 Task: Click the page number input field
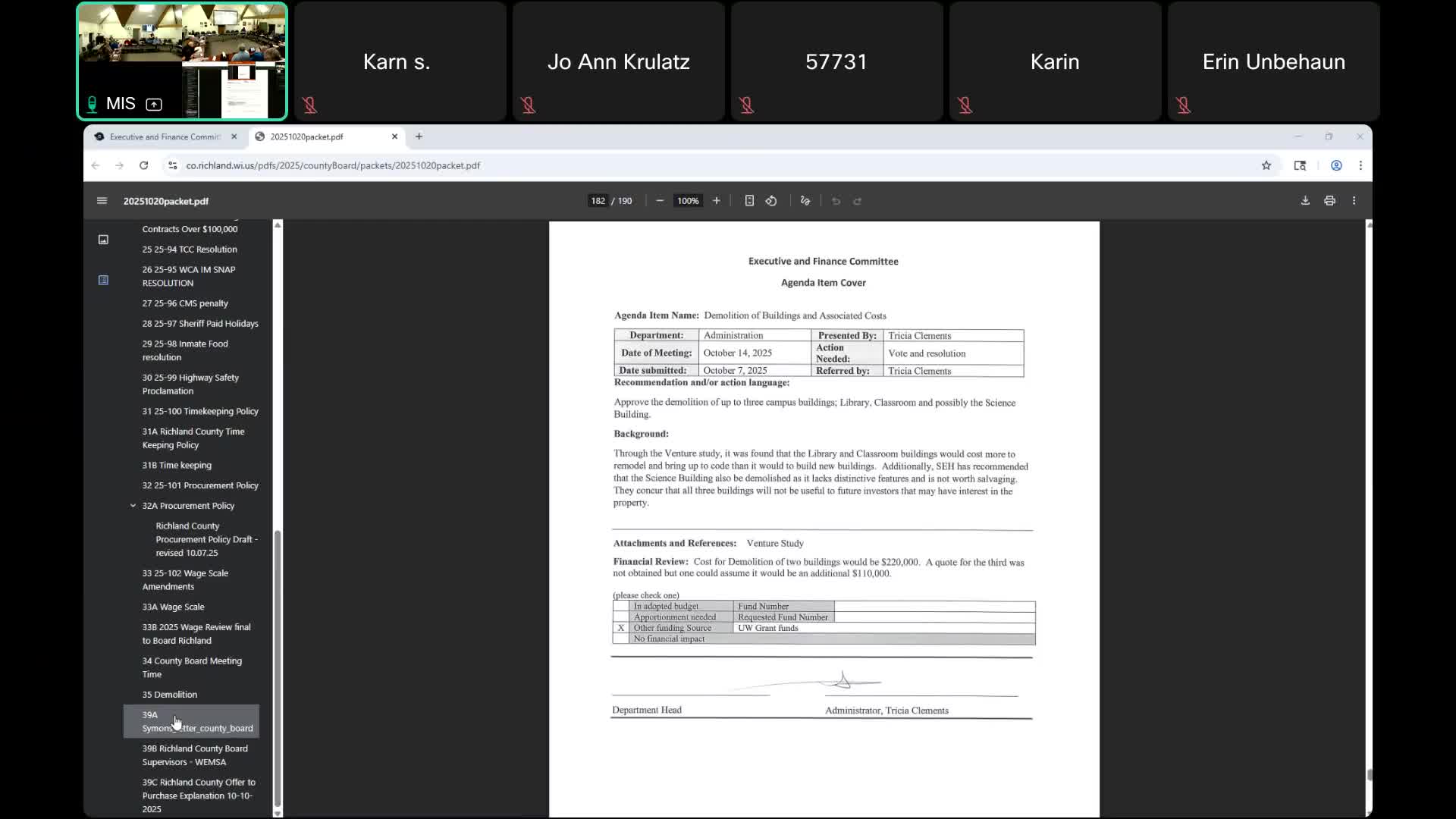point(598,201)
